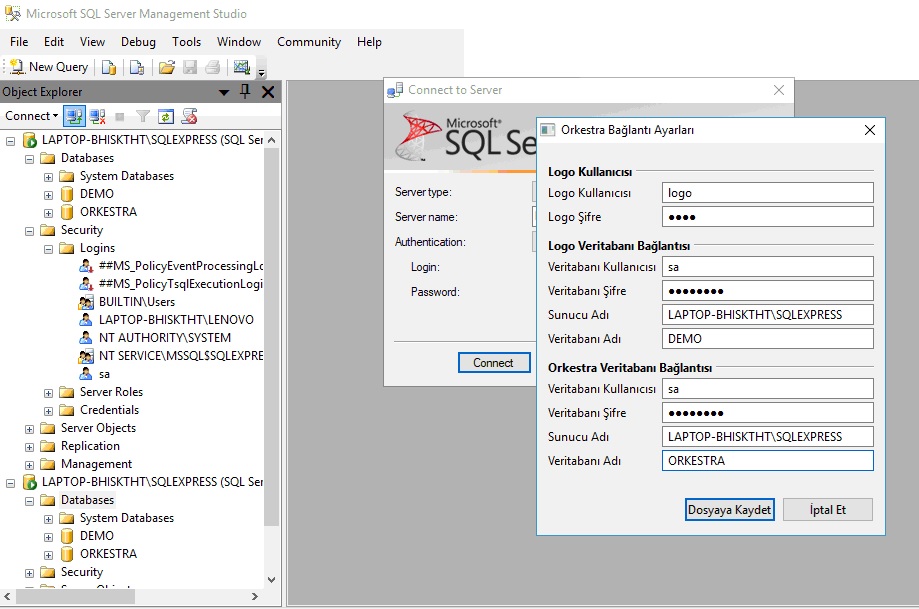Click the Replication folder icon
919x609 pixels.
tap(47, 446)
